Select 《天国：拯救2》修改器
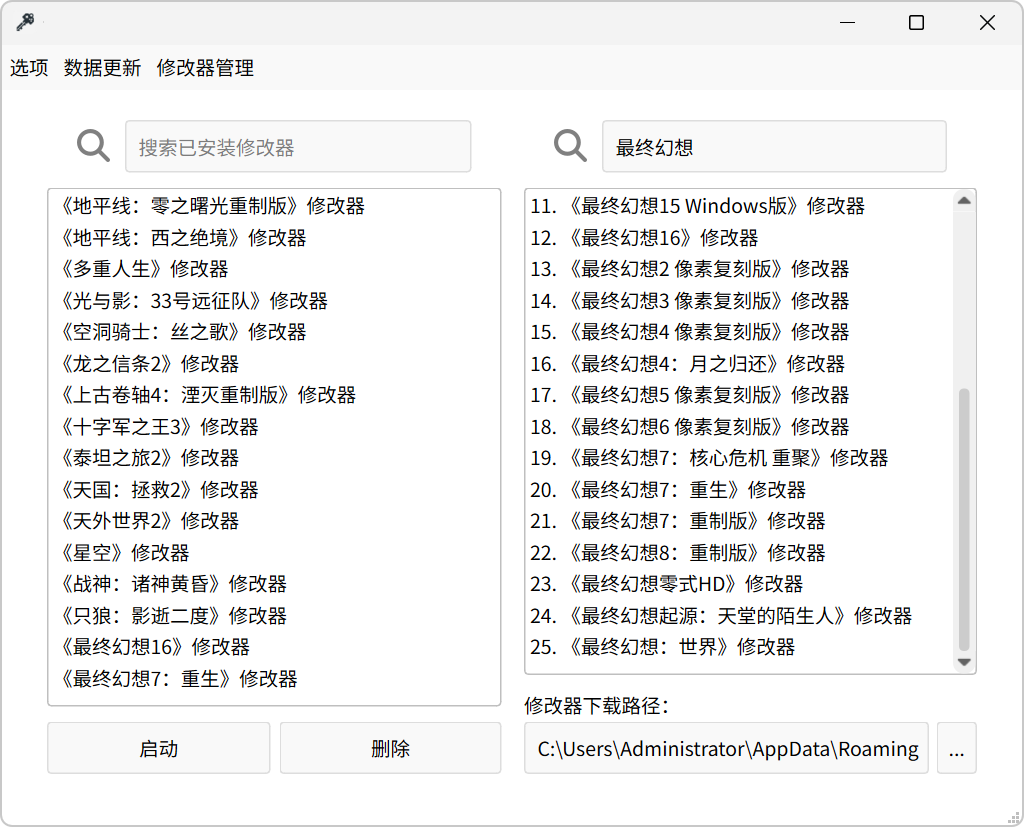Screen dimensions: 1024x827 274,489
